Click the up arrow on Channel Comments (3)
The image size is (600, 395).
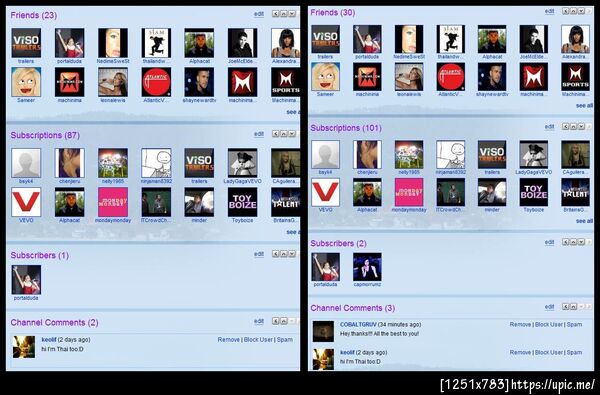click(573, 307)
